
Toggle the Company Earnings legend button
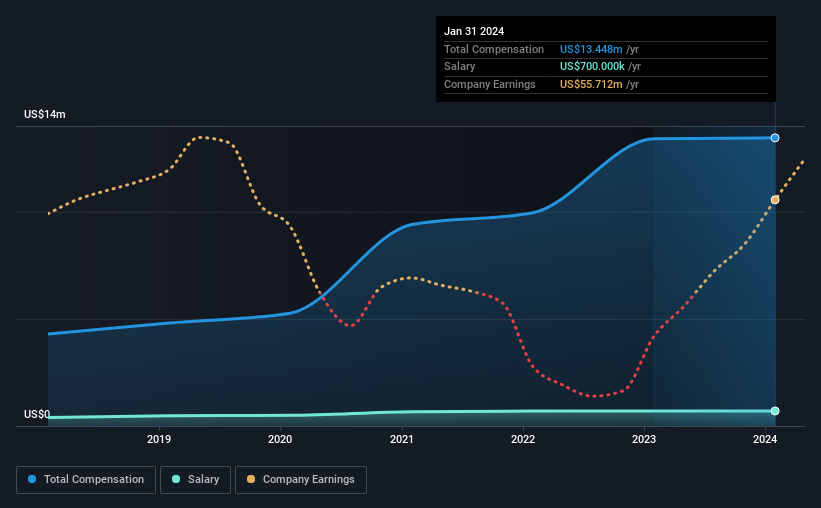(x=301, y=480)
